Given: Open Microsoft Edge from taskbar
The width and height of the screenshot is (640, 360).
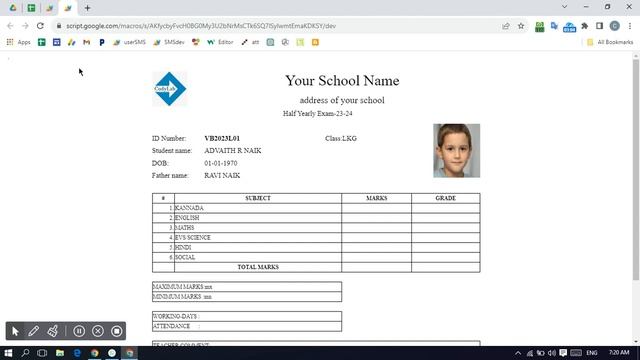Looking at the screenshot, I should click(x=77, y=353).
